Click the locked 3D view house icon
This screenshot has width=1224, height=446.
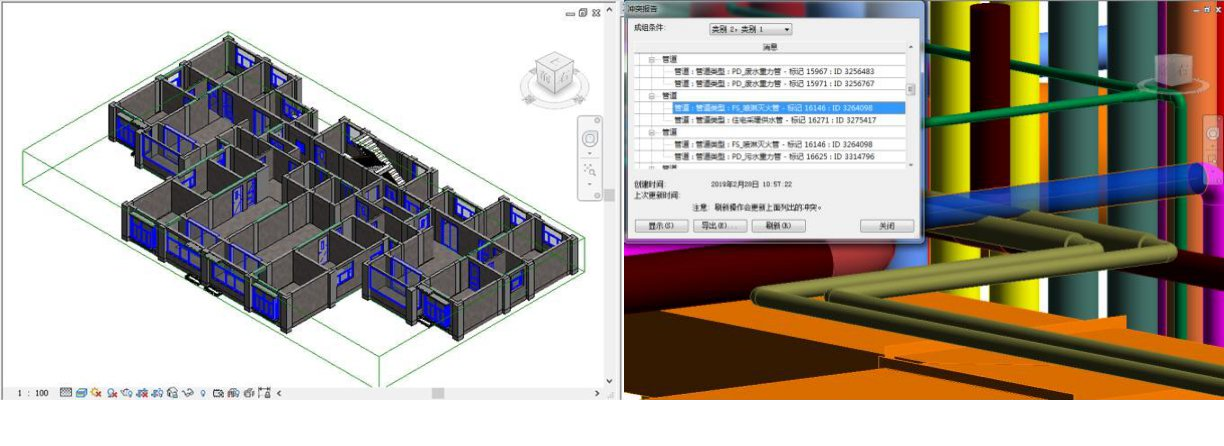(x=172, y=393)
